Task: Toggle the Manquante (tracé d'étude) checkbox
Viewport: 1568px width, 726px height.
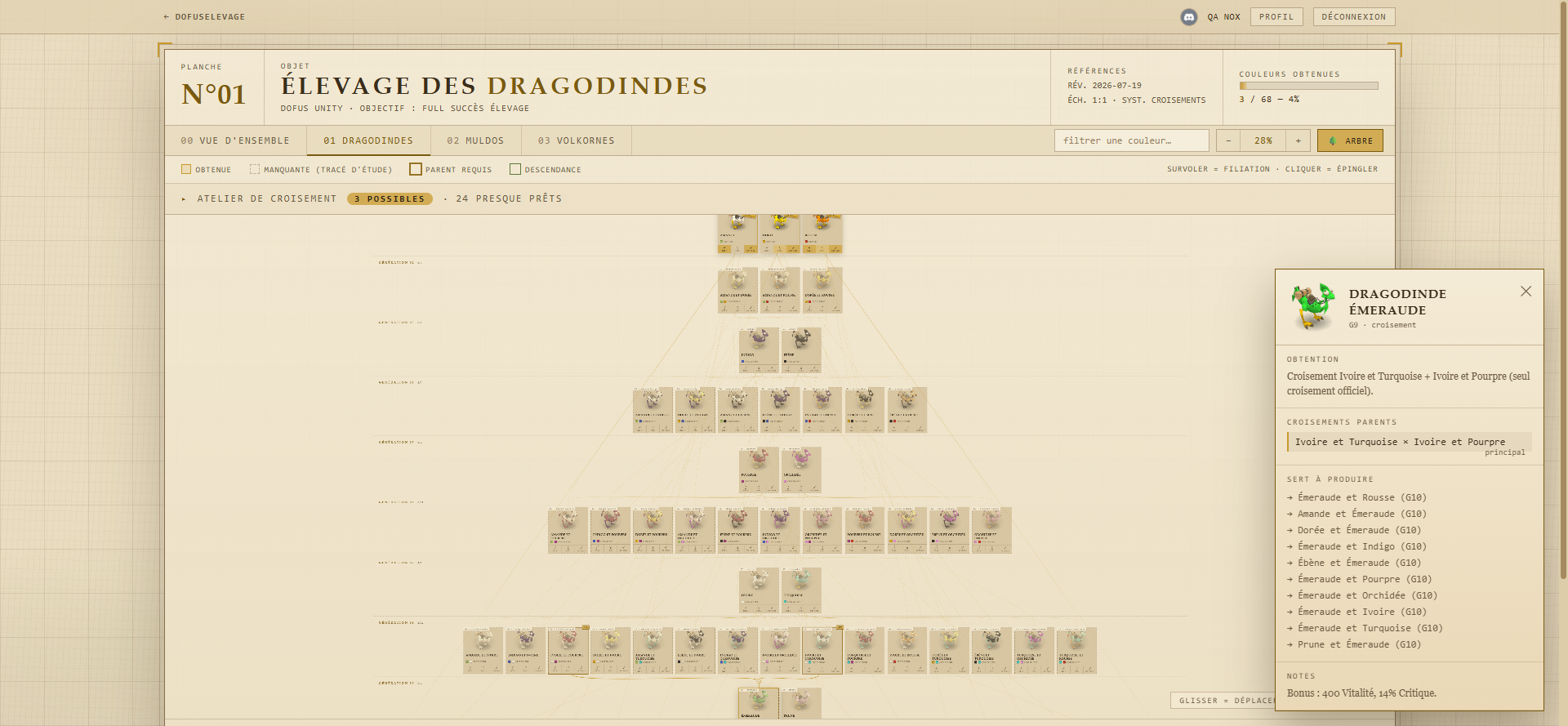Action: (x=255, y=169)
